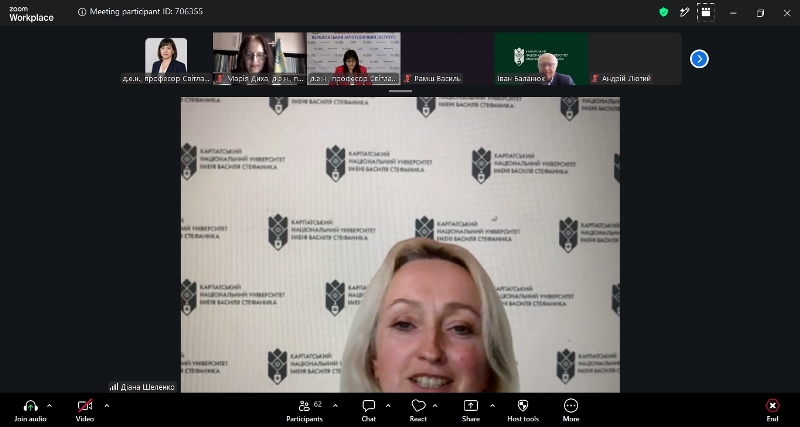Image resolution: width=800 pixels, height=427 pixels.
Task: Click the green encryption shield icon
Action: 664,12
